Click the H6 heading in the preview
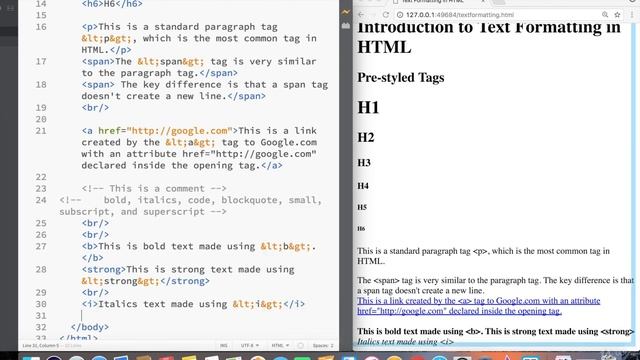 point(361,229)
